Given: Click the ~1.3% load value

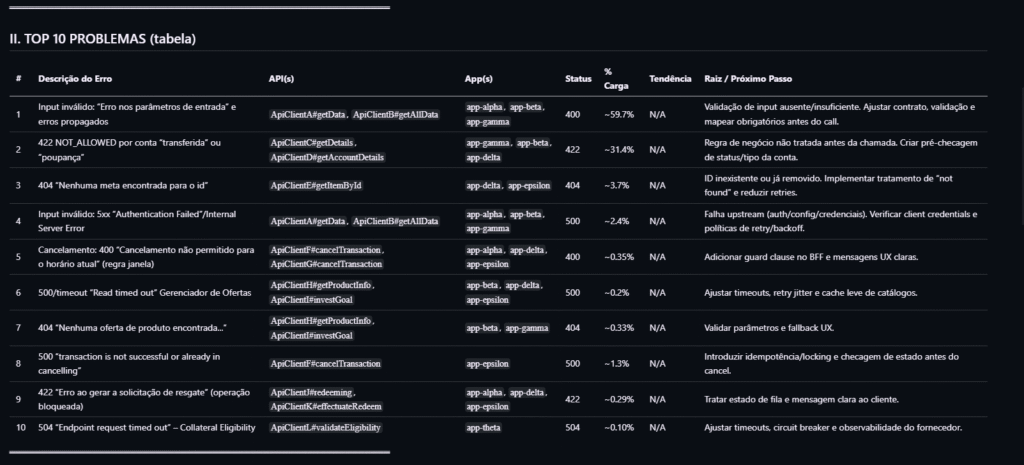Looking at the screenshot, I should pos(616,364).
